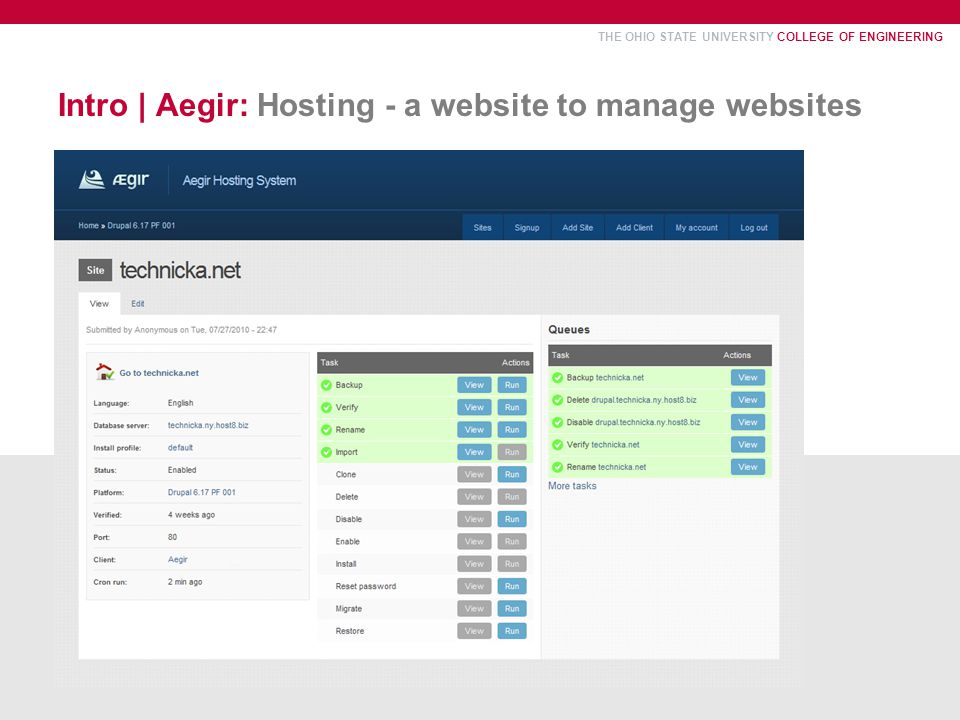Select Add Client in navigation
960x720 pixels.
point(634,227)
